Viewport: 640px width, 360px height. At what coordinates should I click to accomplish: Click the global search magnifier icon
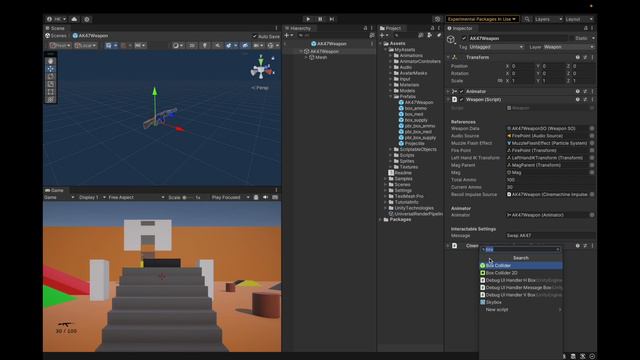[527, 19]
